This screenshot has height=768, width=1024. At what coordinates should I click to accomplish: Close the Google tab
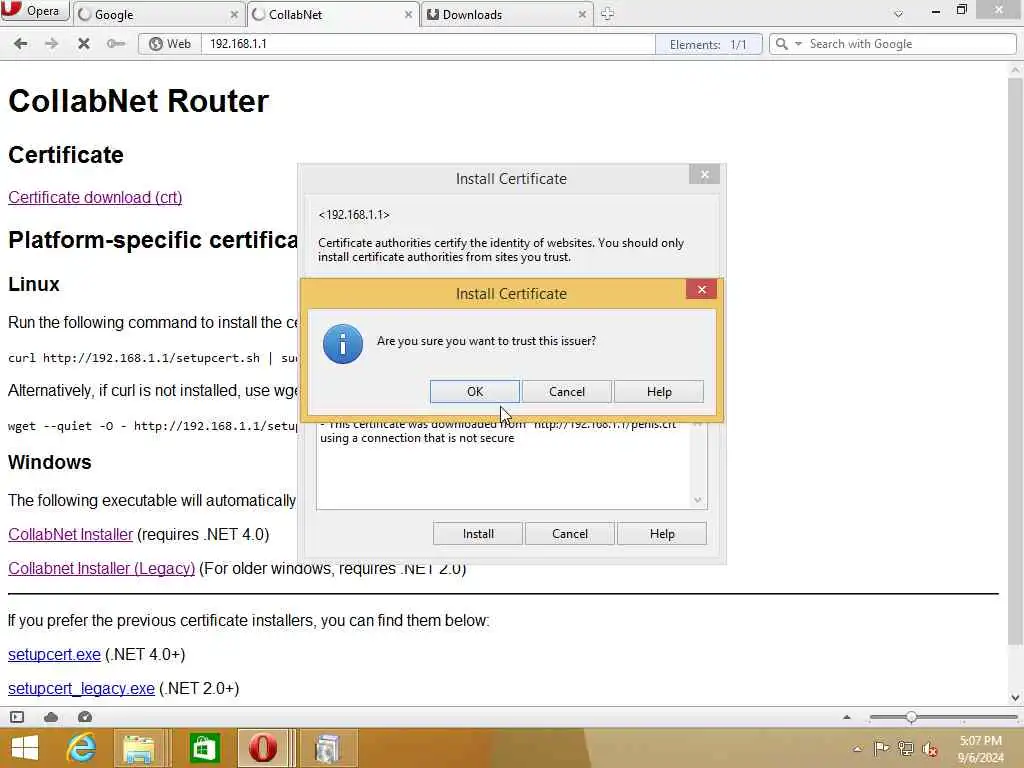tap(234, 14)
